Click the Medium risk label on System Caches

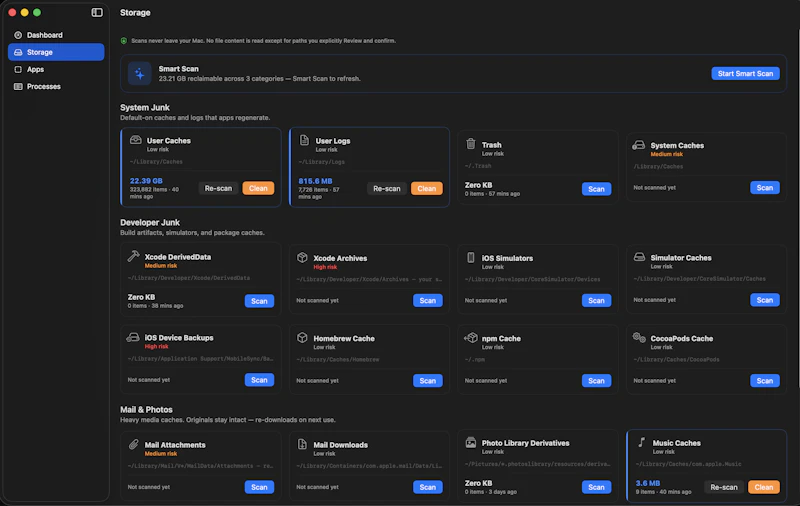666,154
